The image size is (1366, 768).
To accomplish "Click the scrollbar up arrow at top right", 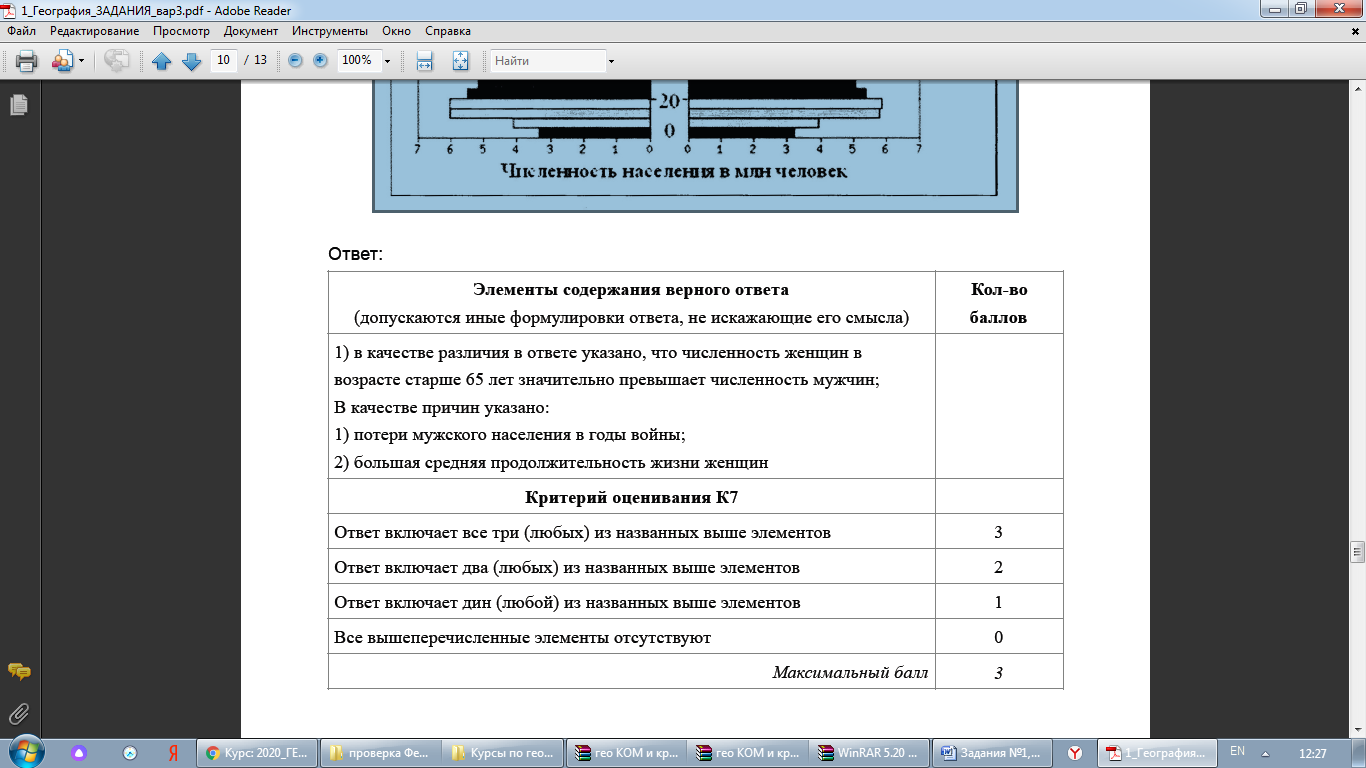I will 1357,87.
